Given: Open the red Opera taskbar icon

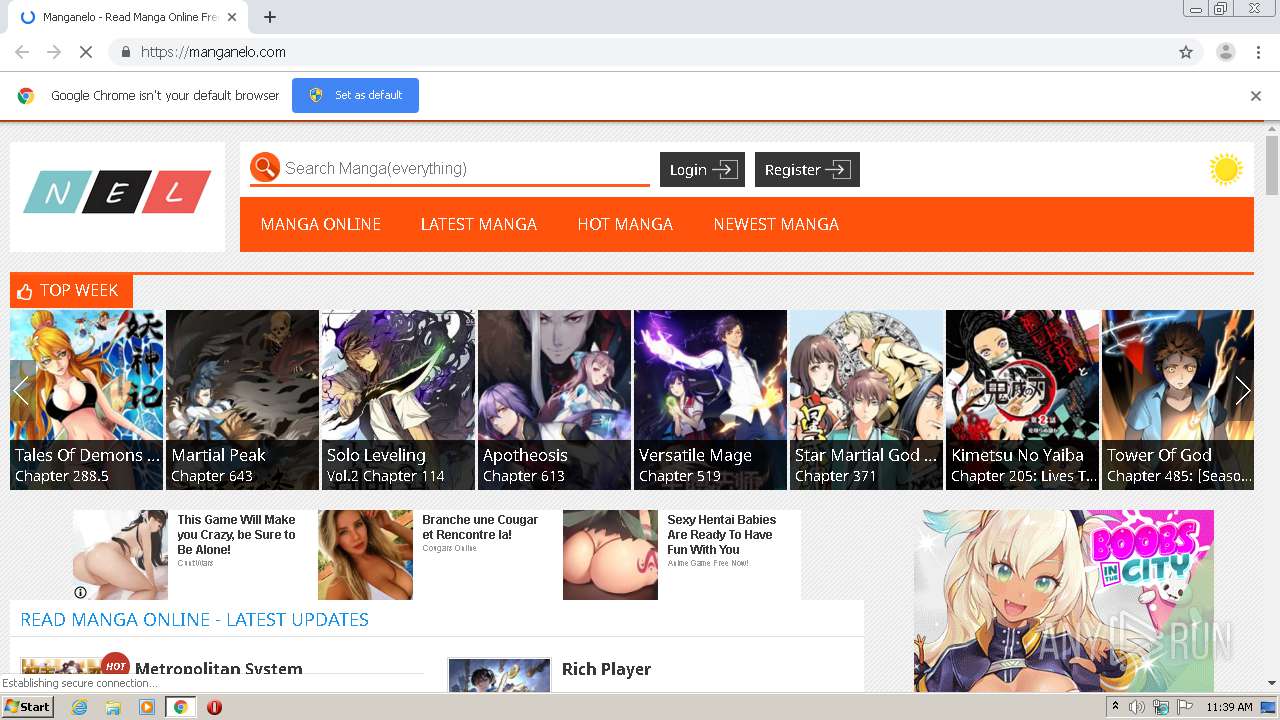Looking at the screenshot, I should (x=214, y=707).
